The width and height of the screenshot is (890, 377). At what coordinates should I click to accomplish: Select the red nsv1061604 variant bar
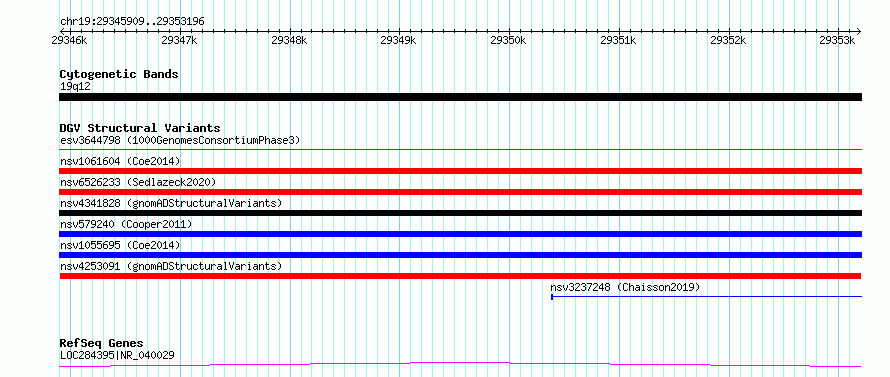tap(460, 171)
